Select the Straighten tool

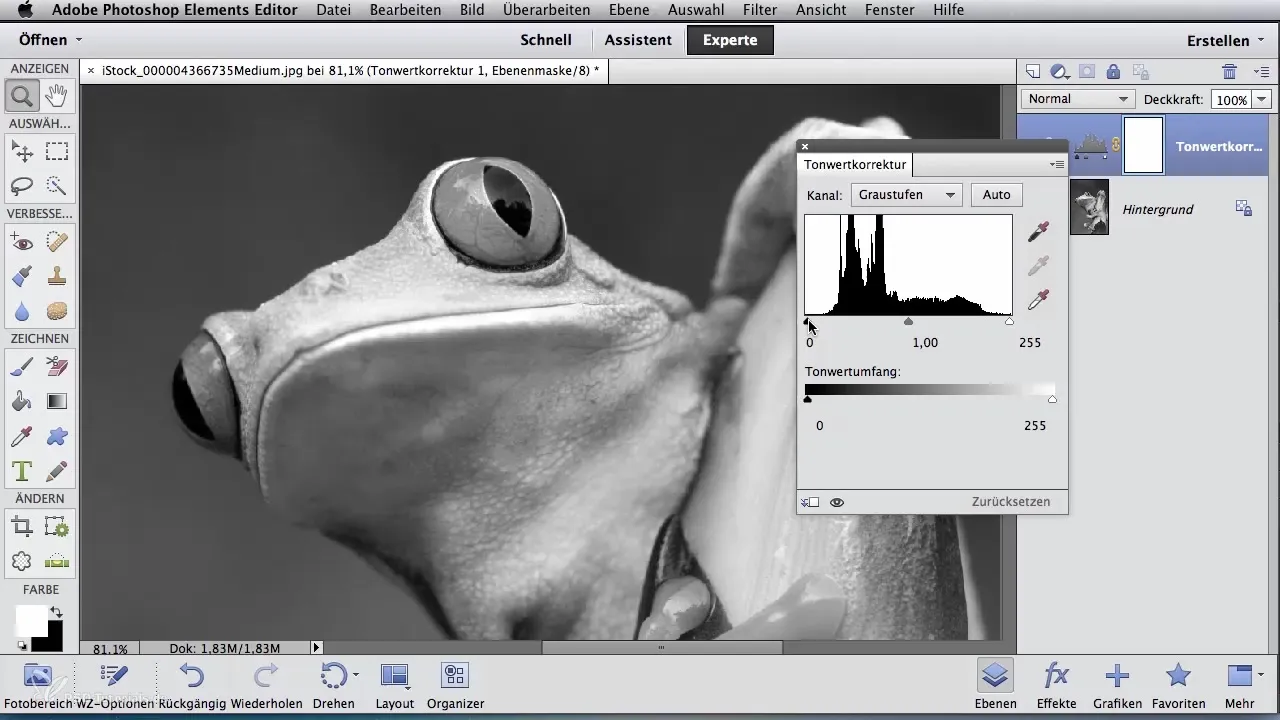point(57,561)
